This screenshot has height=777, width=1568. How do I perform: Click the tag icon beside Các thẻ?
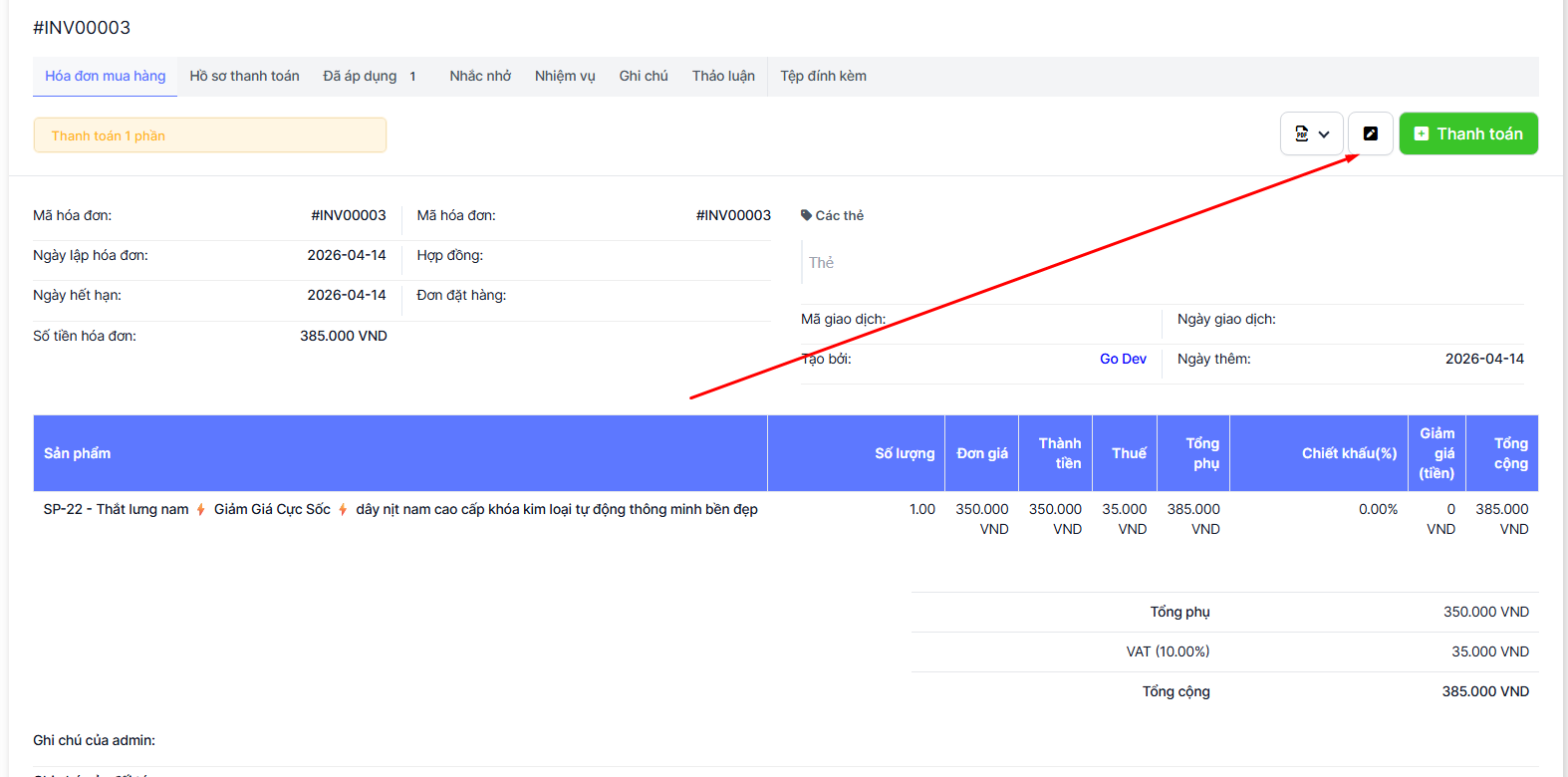coord(806,215)
